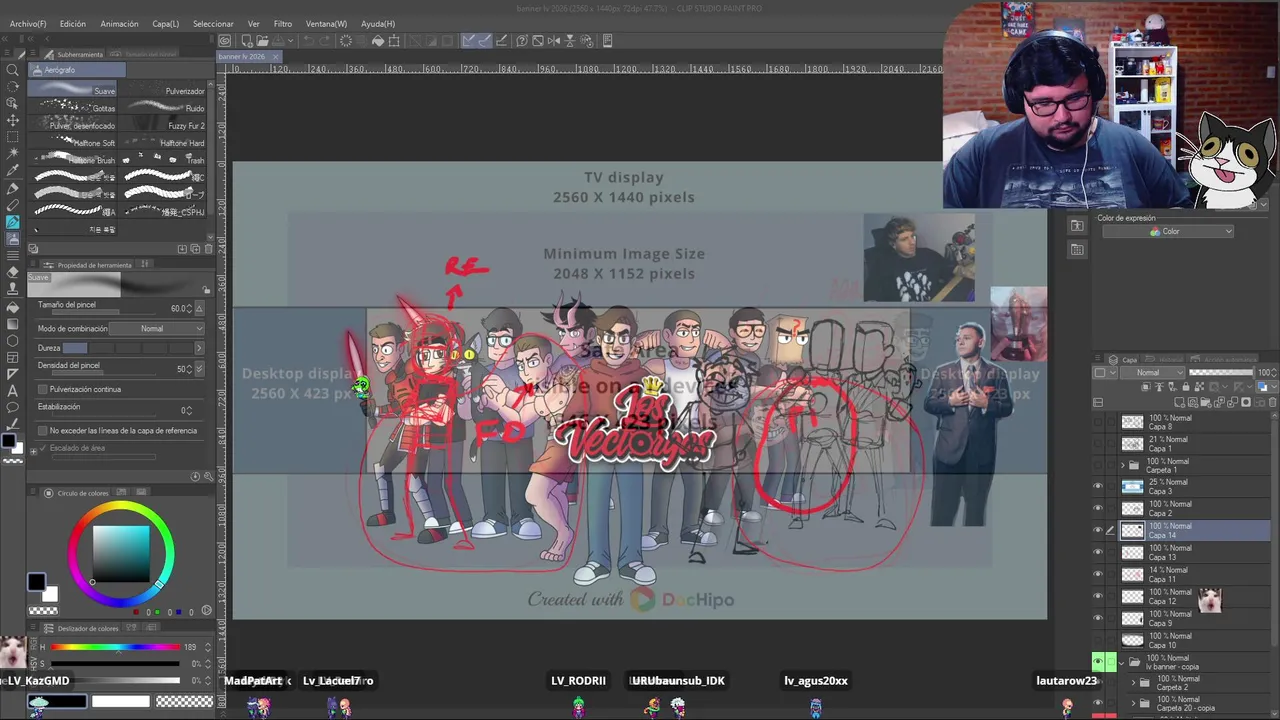Screen dimensions: 1280x720
Task: Open save dropdown arrow in command bar
Action: pyautogui.click(x=289, y=41)
